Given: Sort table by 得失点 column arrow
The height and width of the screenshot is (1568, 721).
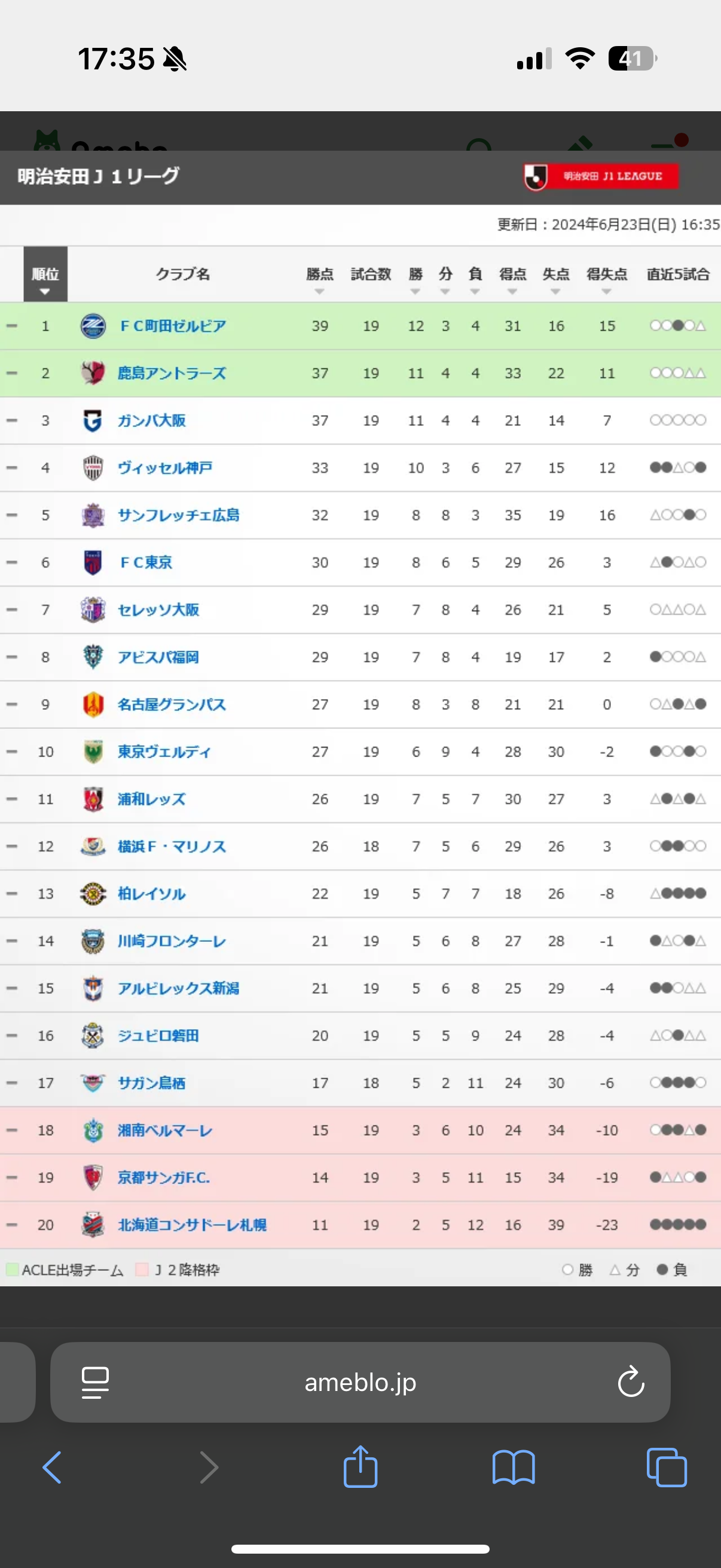Looking at the screenshot, I should 607,292.
